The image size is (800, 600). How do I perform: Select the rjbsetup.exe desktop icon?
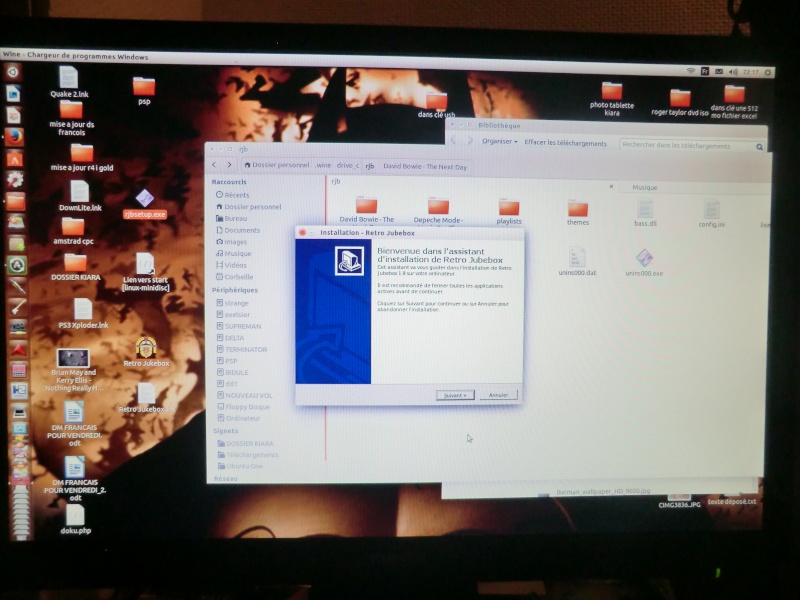145,204
